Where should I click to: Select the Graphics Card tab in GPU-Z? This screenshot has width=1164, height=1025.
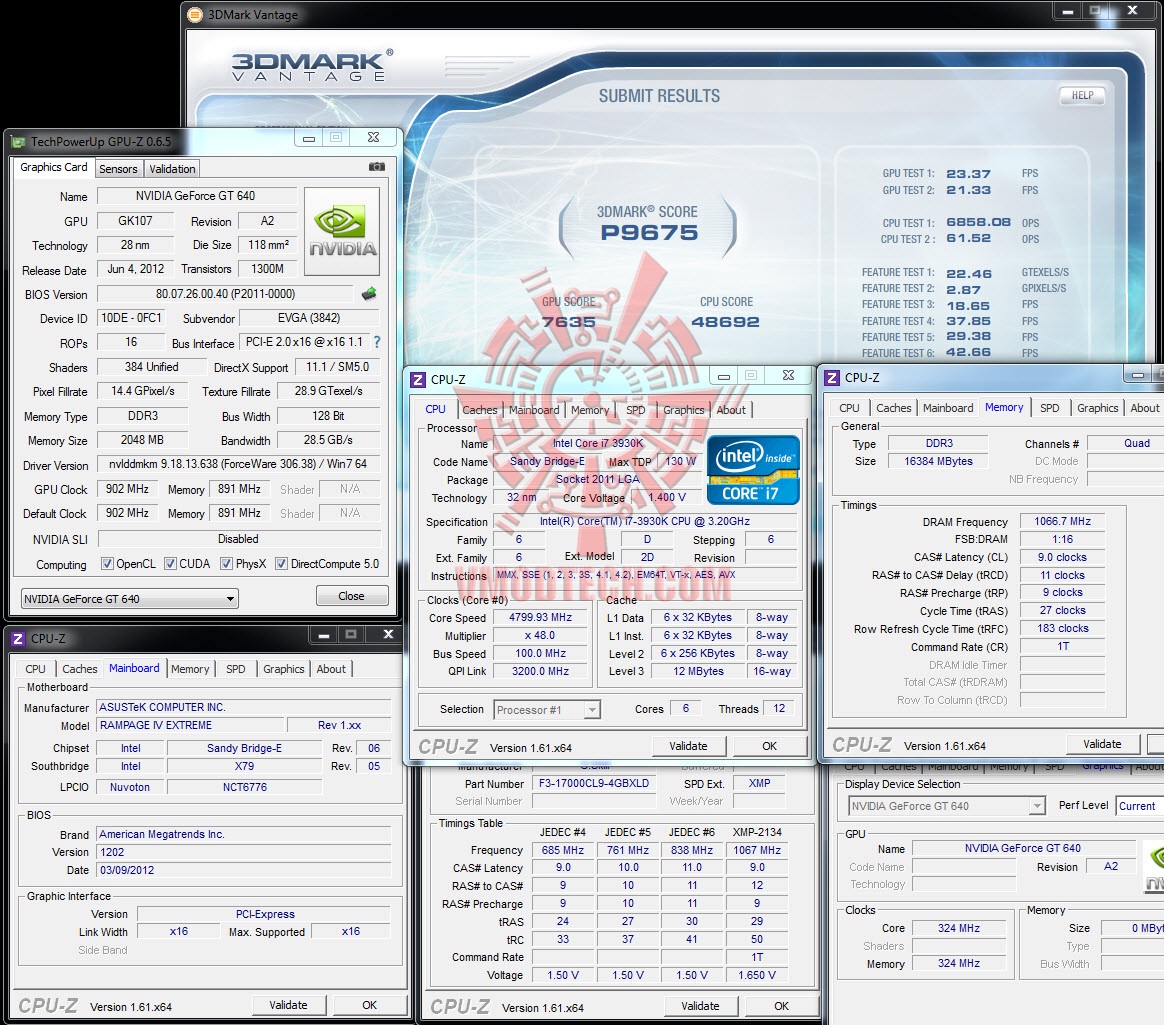pos(53,167)
